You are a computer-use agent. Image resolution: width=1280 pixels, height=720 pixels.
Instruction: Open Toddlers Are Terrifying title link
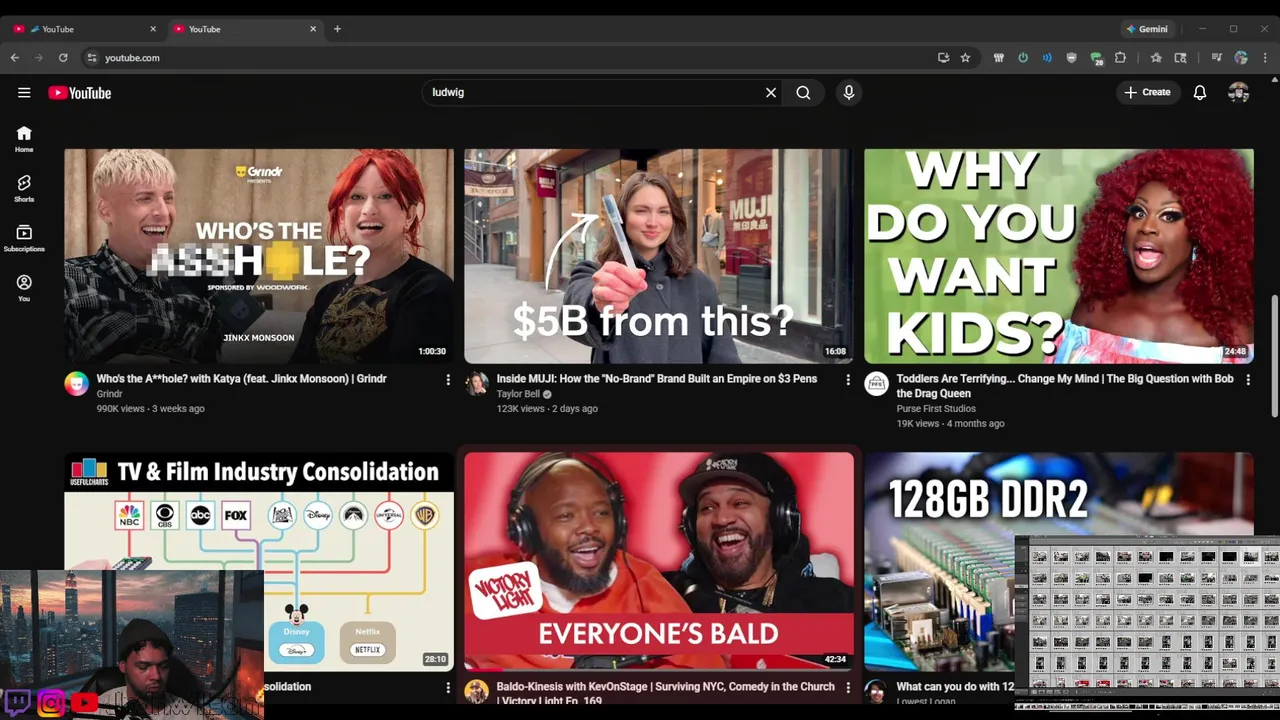click(1065, 386)
